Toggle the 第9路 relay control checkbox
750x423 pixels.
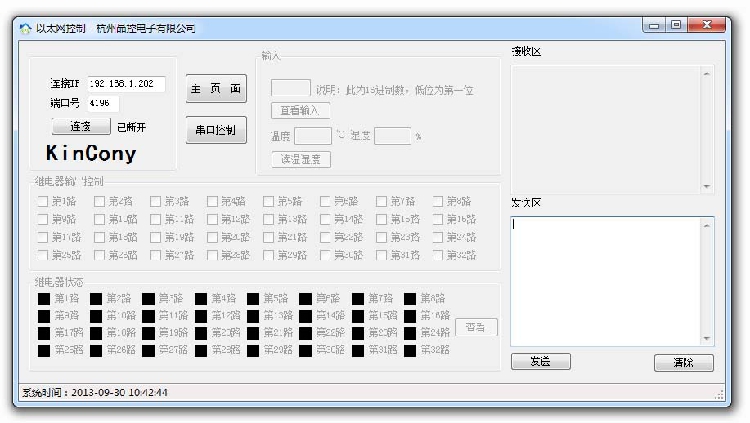pyautogui.click(x=43, y=220)
